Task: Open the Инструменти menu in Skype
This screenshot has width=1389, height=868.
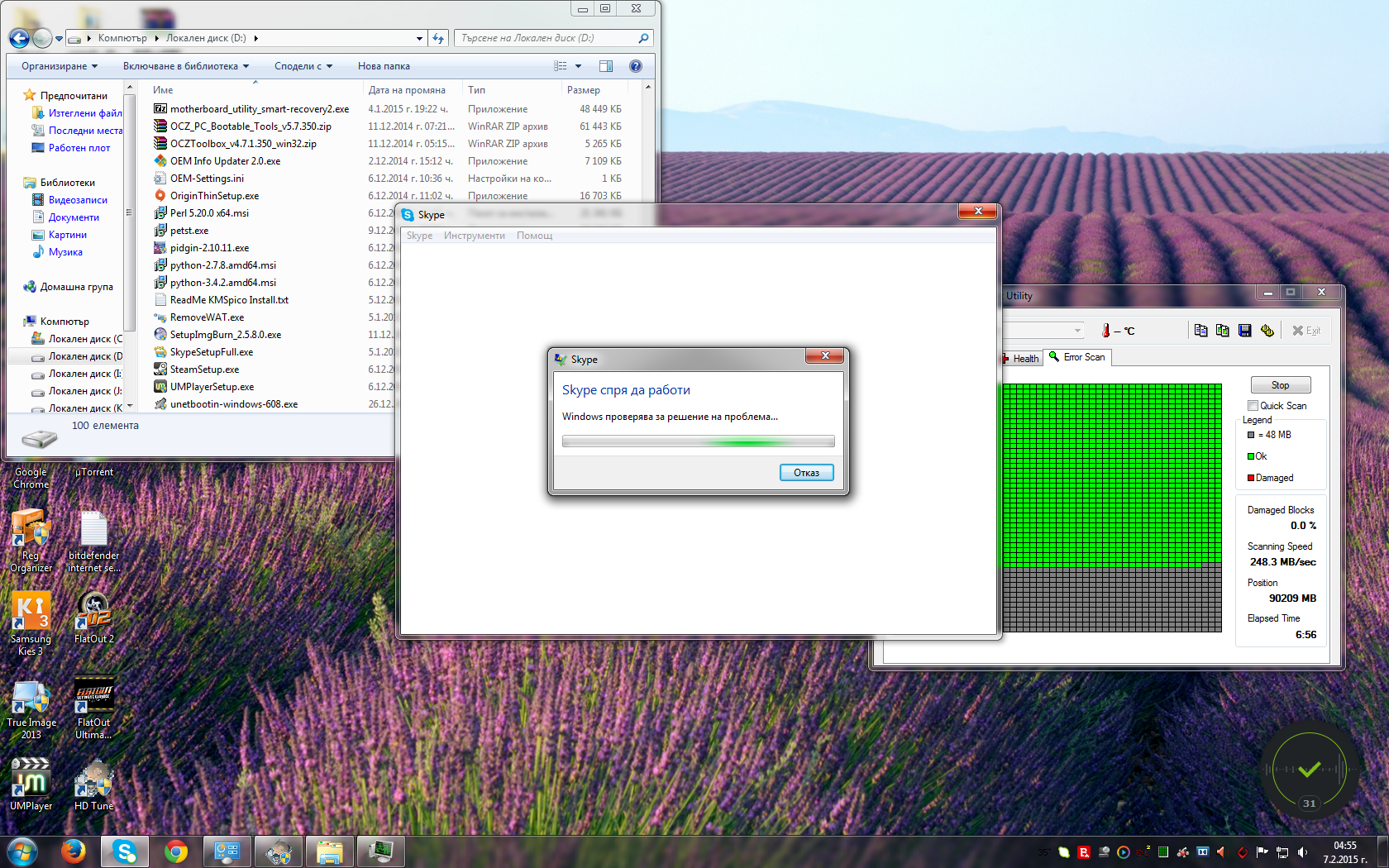Action: click(475, 236)
